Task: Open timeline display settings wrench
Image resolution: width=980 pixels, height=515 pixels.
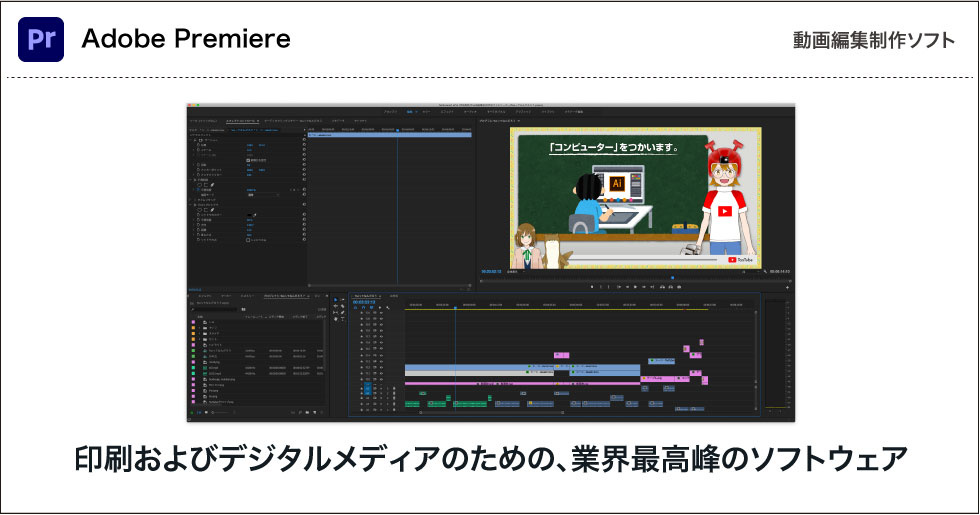Action: click(388, 308)
